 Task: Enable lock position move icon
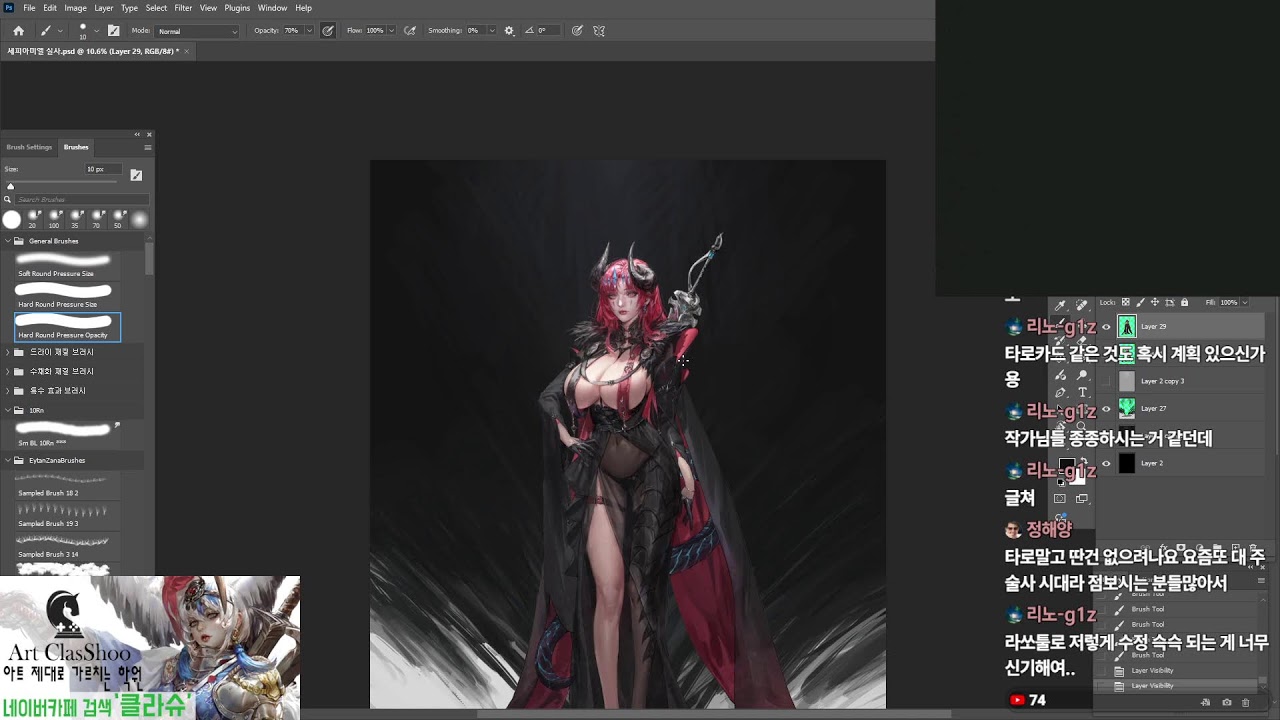coord(1155,302)
